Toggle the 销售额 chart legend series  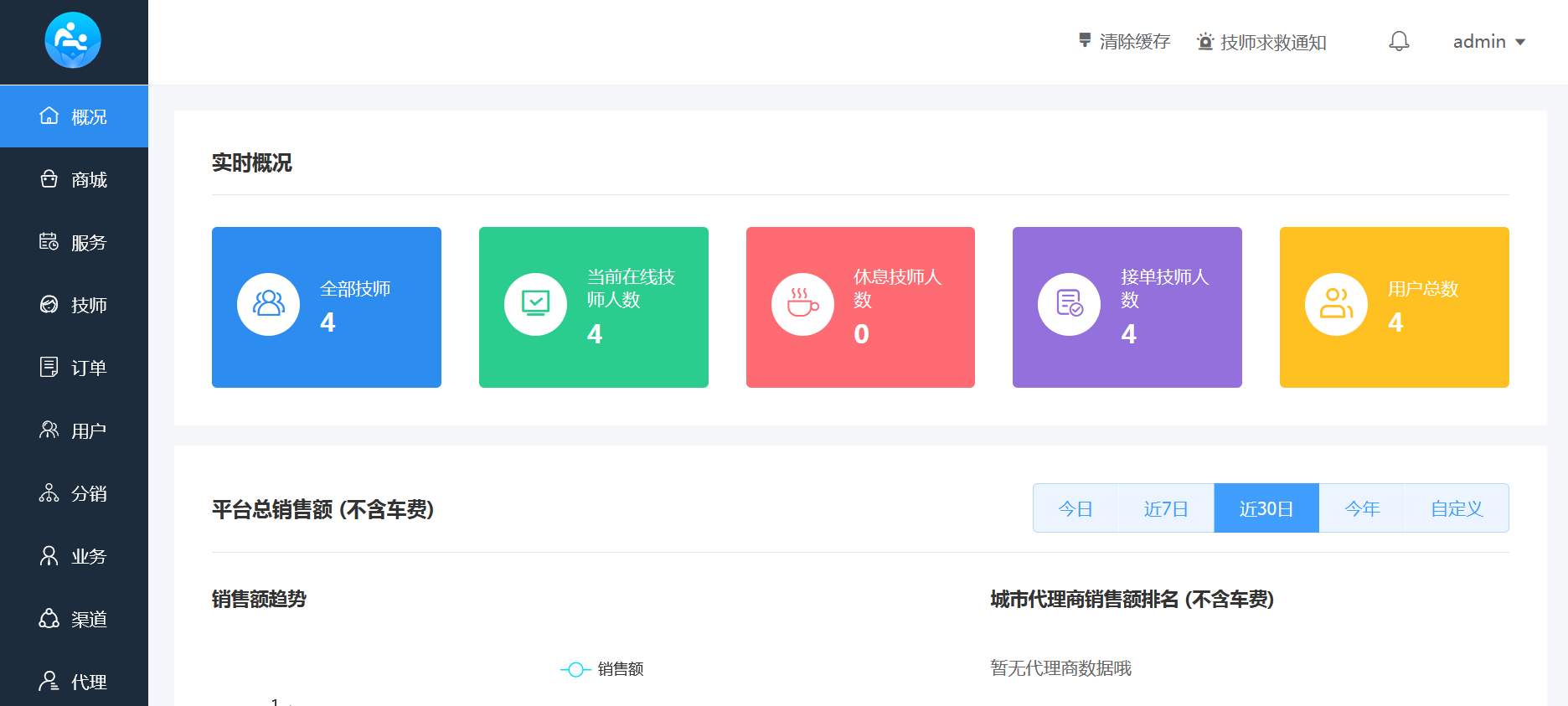coord(601,669)
